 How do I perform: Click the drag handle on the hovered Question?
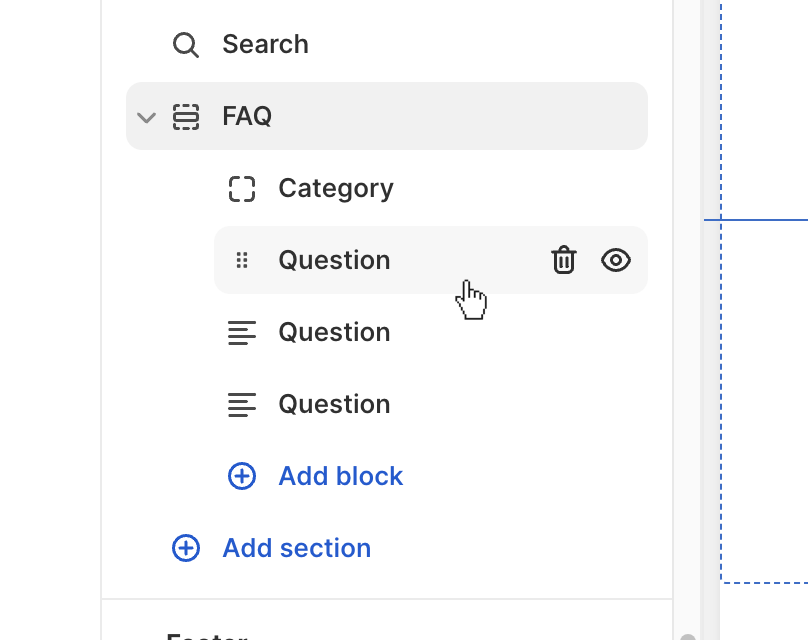click(242, 260)
